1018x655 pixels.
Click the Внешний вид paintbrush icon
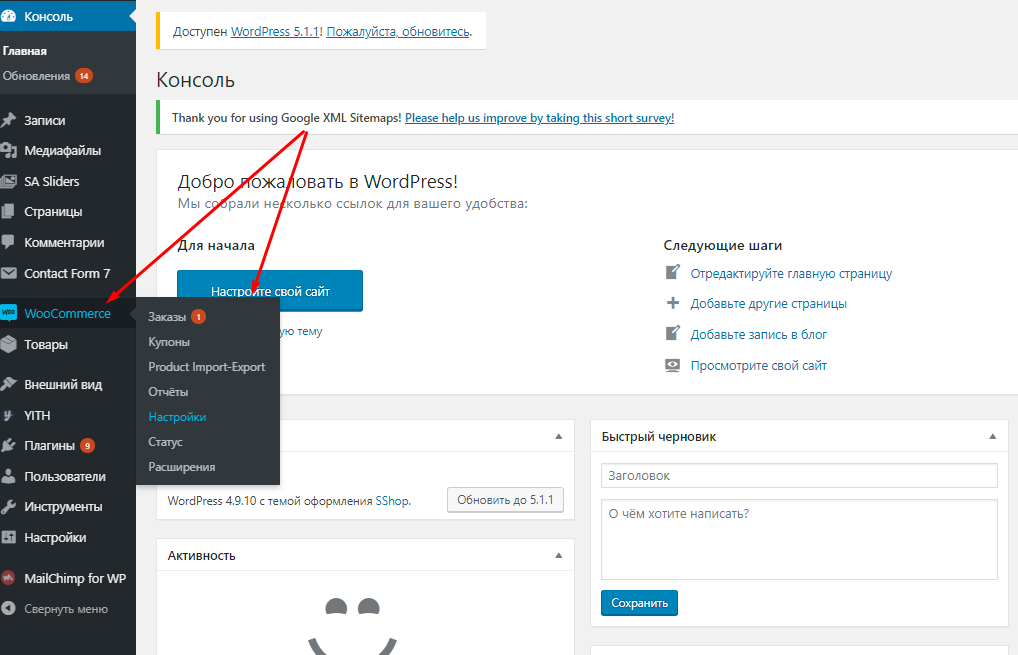tap(8, 384)
